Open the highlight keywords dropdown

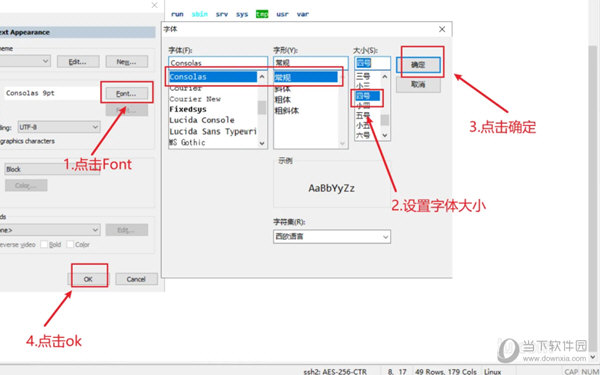[x=50, y=230]
